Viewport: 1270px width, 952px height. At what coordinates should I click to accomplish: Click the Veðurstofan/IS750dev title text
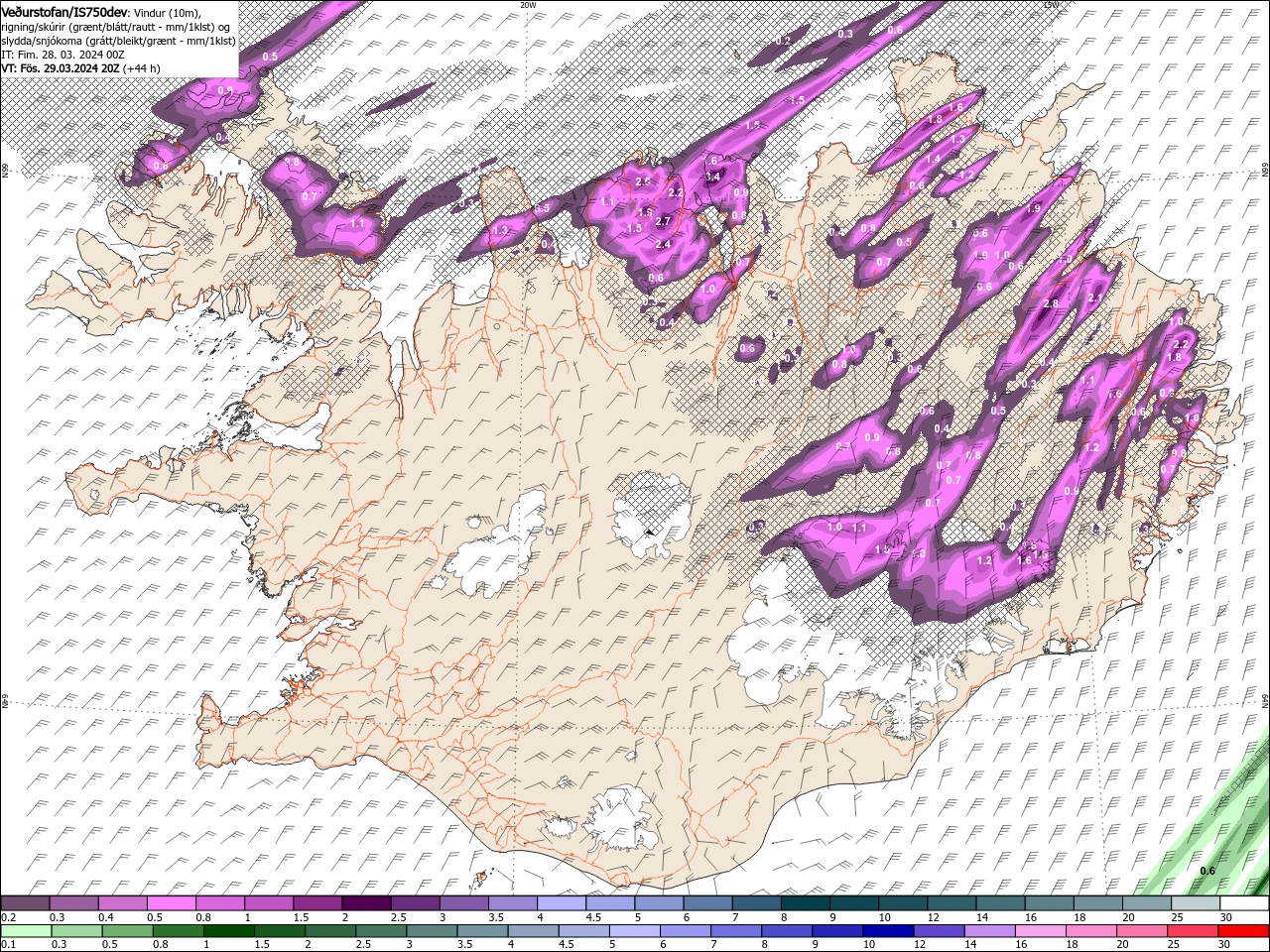click(x=64, y=11)
